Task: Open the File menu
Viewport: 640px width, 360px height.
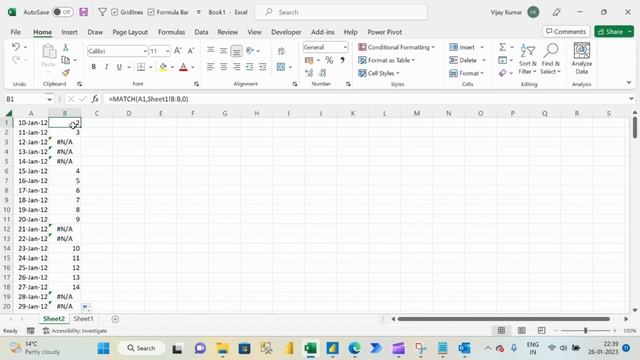Action: [16, 32]
